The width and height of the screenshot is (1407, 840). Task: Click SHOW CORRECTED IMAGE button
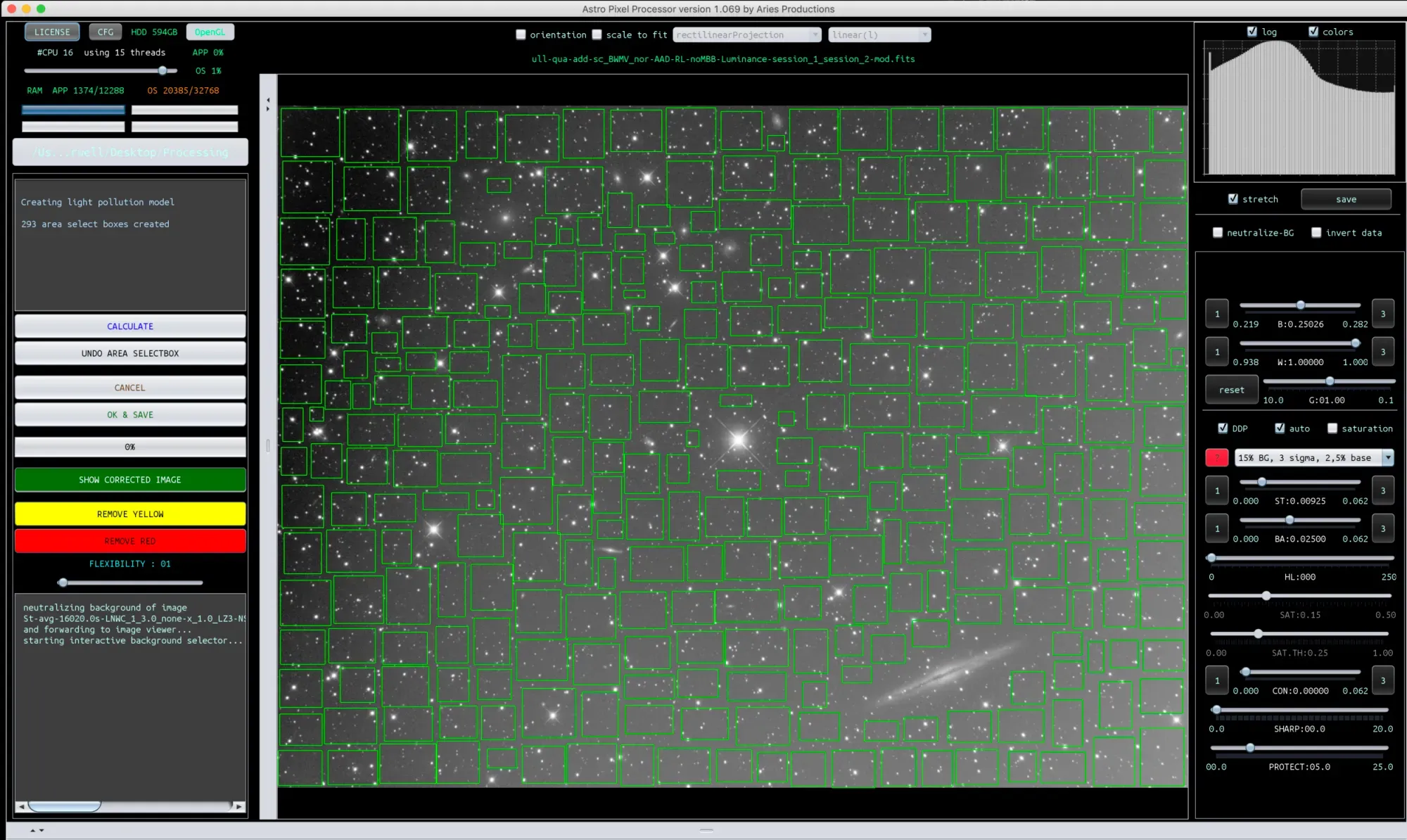pos(130,480)
